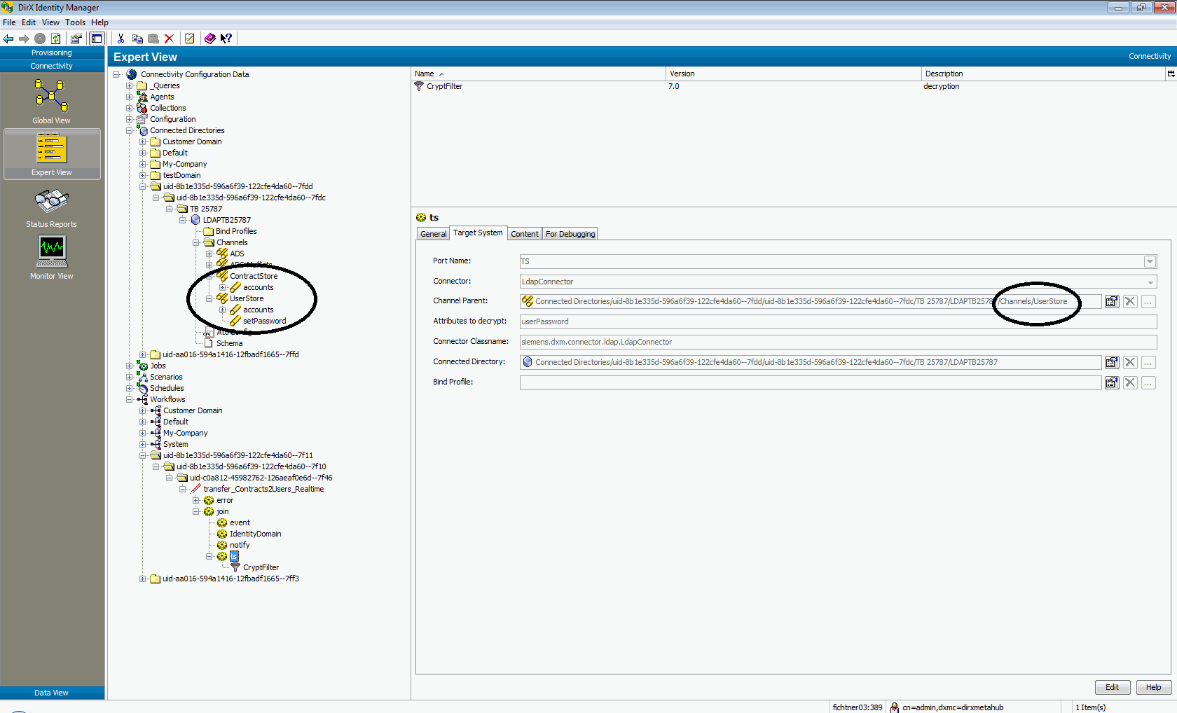Click the red Delete X toolbar icon
The image size is (1177, 713).
pos(170,38)
